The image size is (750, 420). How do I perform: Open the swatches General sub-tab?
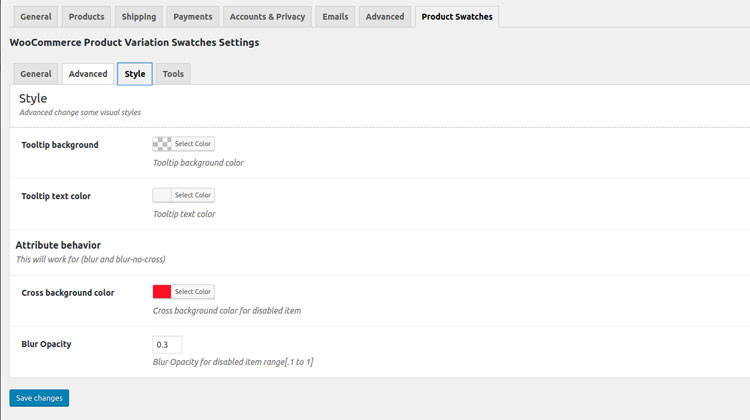click(x=36, y=74)
